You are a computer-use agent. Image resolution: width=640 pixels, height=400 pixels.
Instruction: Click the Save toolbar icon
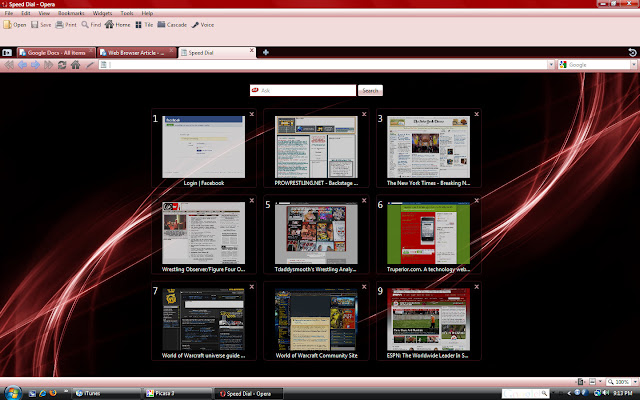(x=40, y=24)
